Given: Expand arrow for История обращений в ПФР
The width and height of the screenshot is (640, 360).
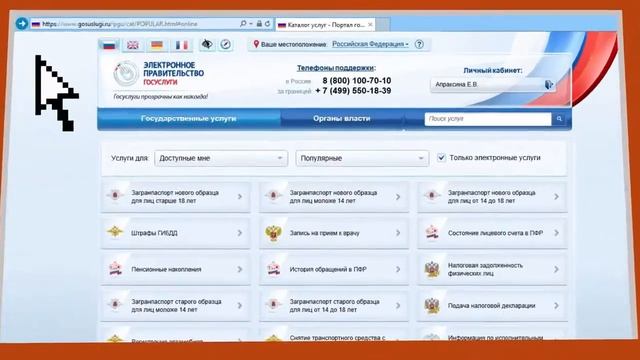Looking at the screenshot, I should tap(398, 269).
